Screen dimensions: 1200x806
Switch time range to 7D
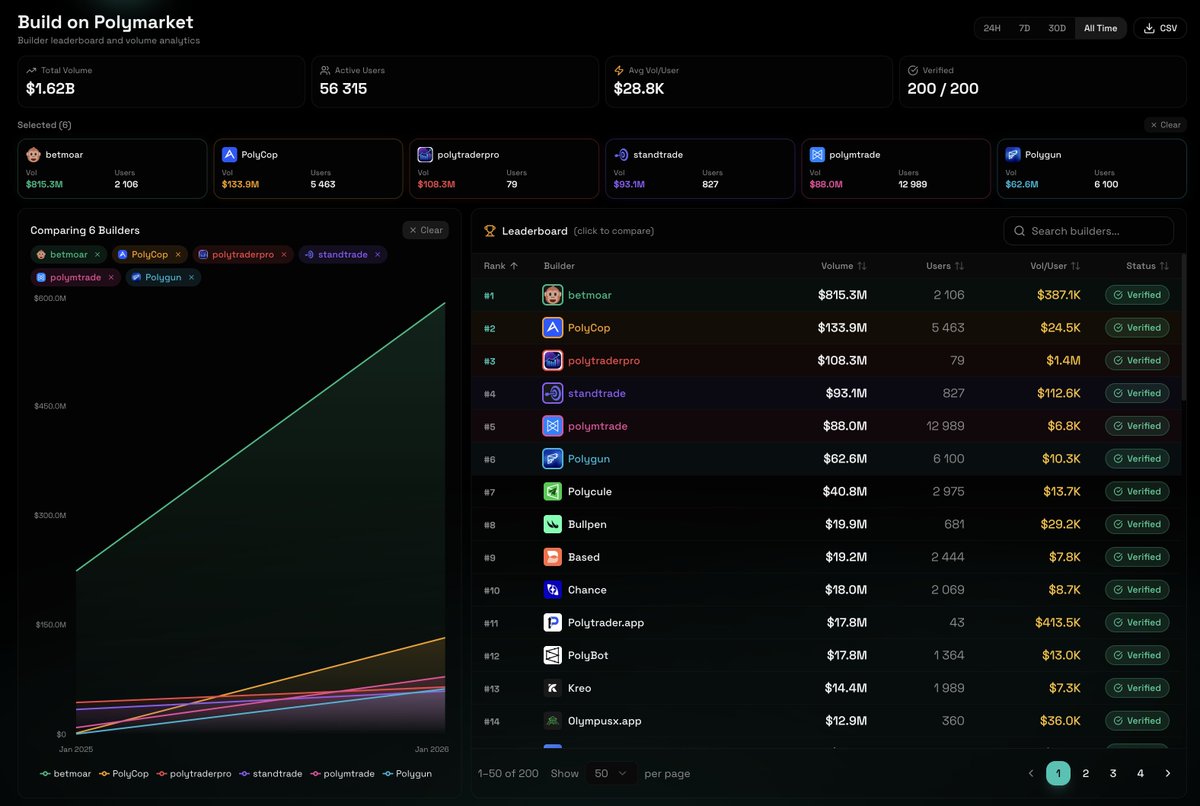1024,28
